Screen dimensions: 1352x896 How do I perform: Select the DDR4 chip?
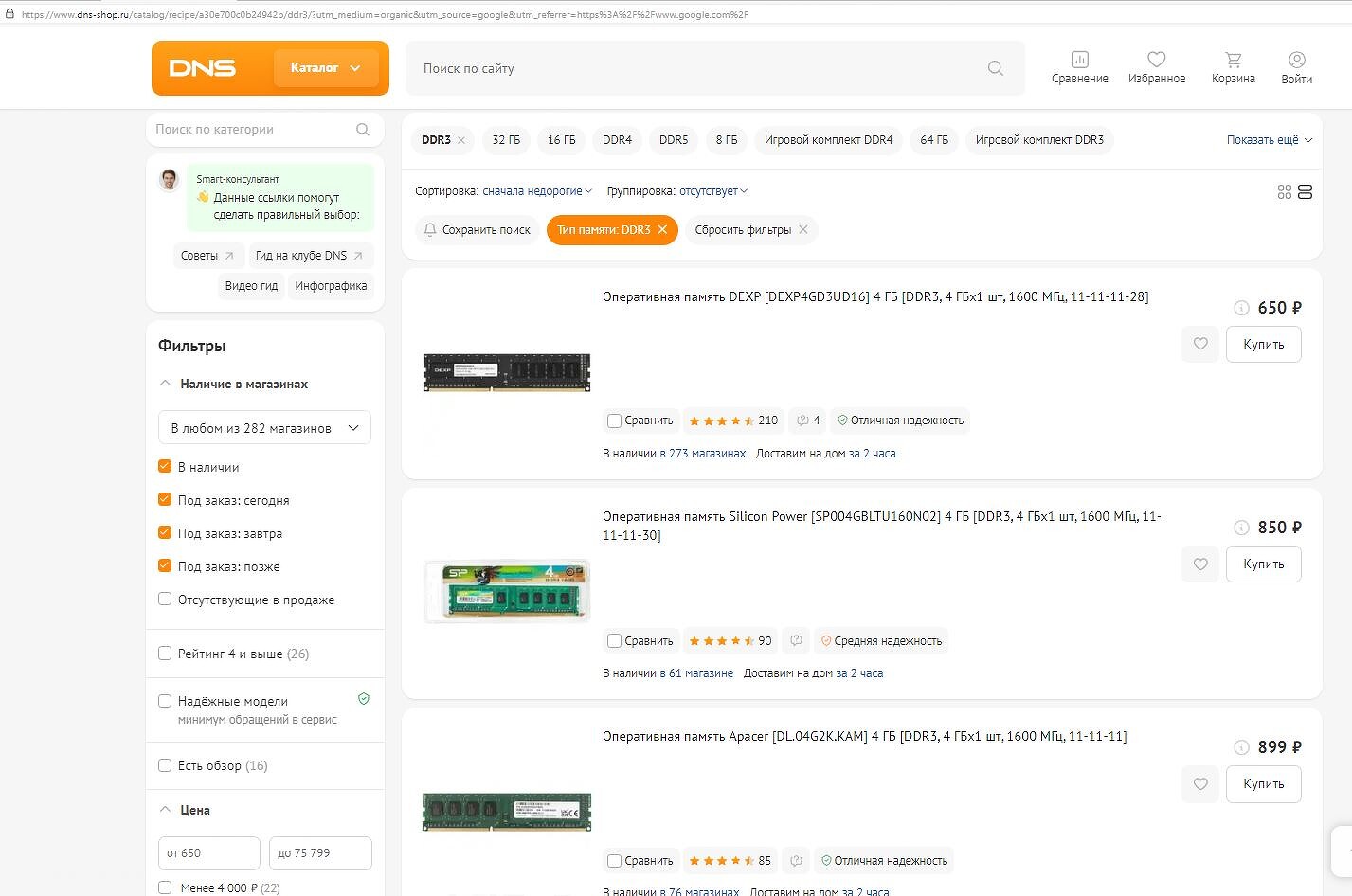[617, 140]
